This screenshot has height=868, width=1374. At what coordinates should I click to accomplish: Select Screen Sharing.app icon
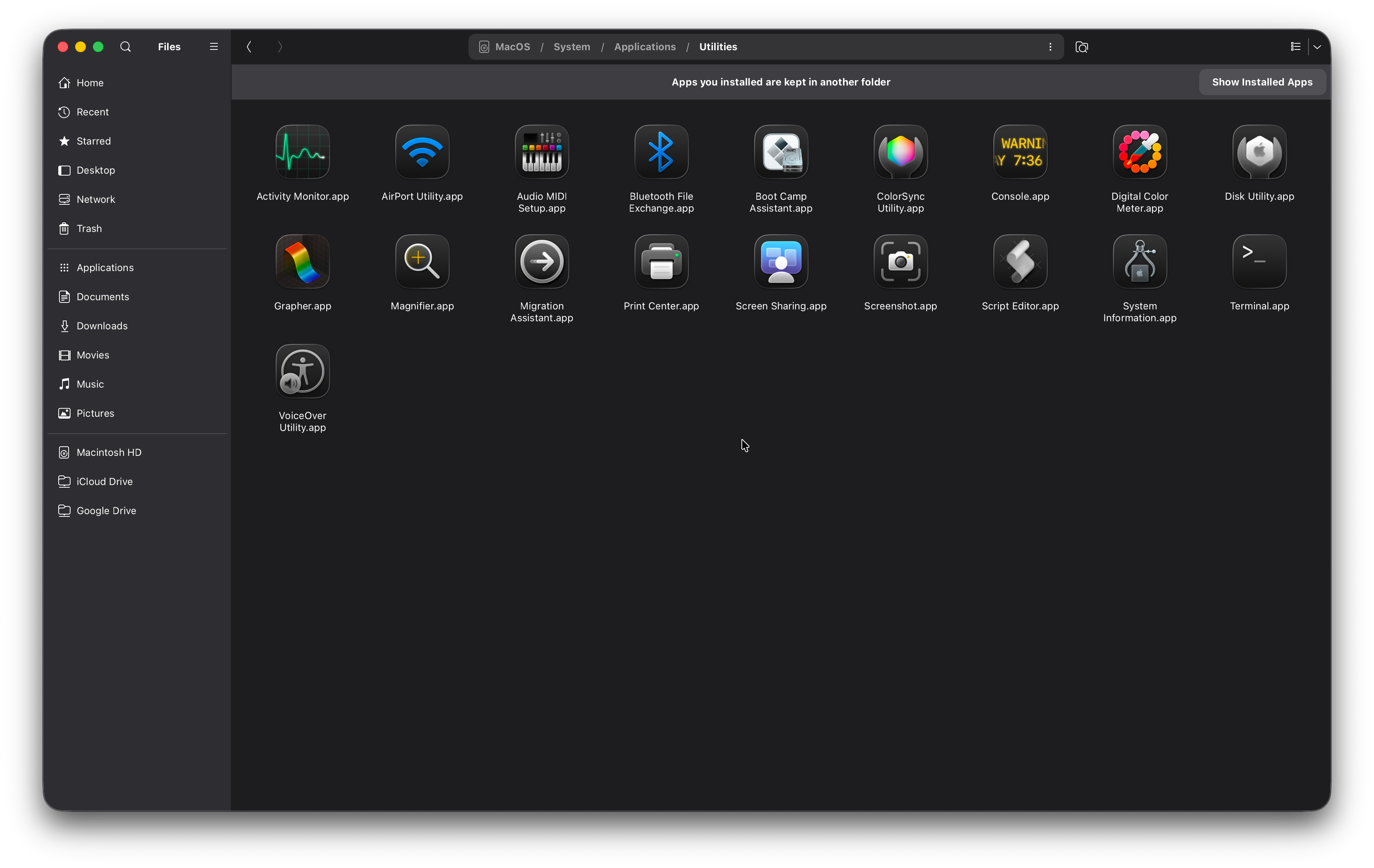point(781,261)
